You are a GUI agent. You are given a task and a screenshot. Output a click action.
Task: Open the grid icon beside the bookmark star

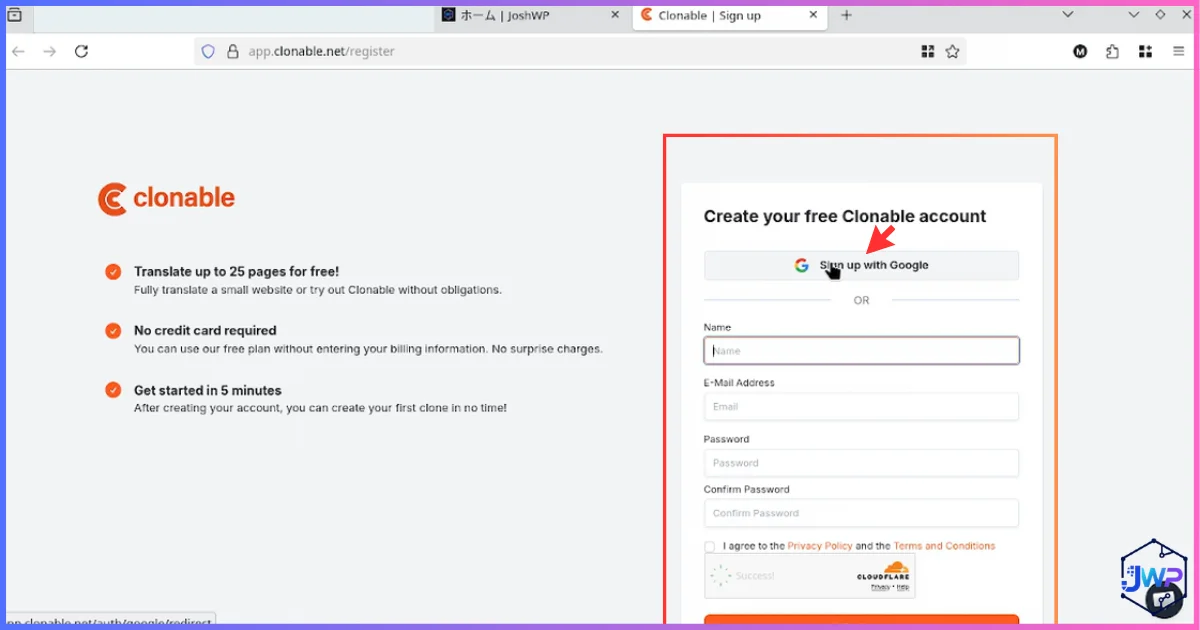[927, 51]
